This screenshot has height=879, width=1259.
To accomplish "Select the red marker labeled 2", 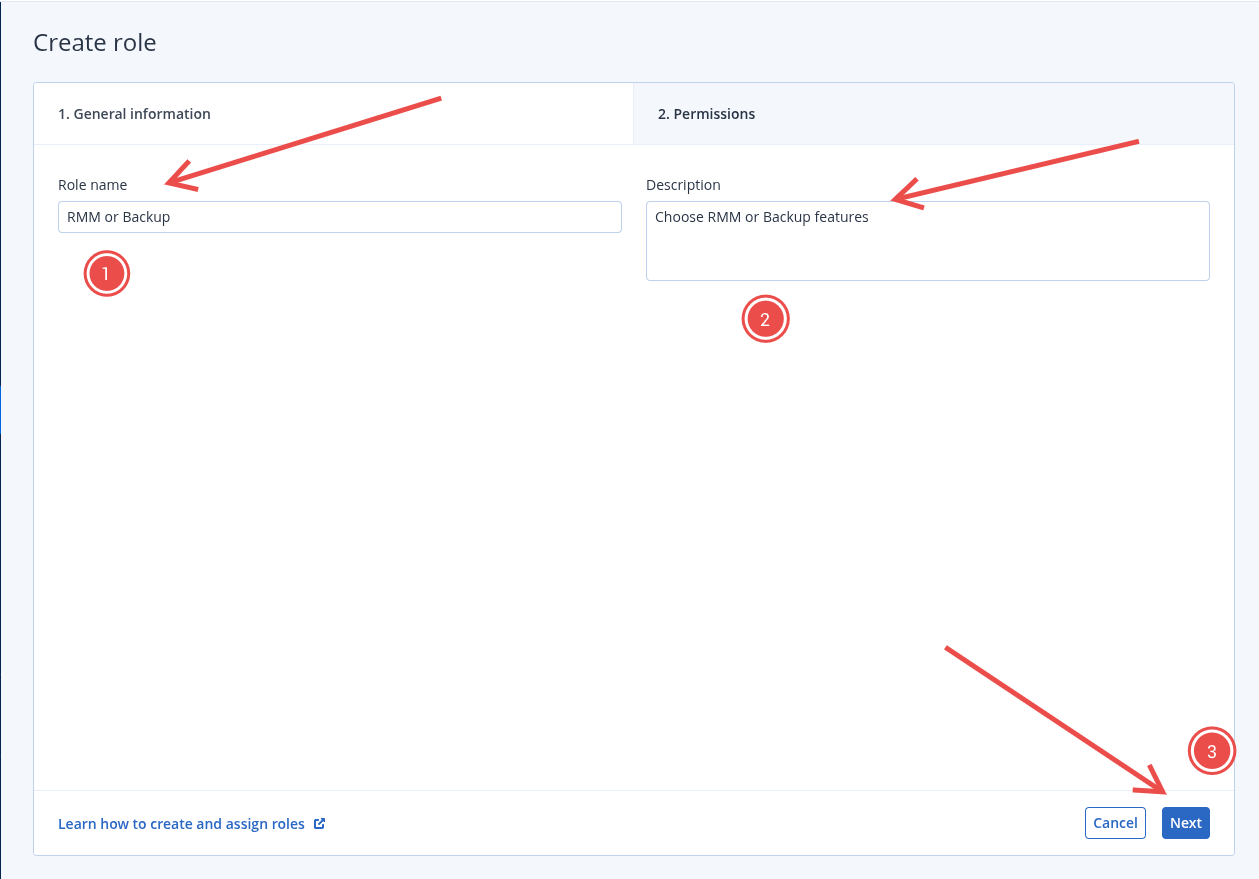I will [765, 319].
